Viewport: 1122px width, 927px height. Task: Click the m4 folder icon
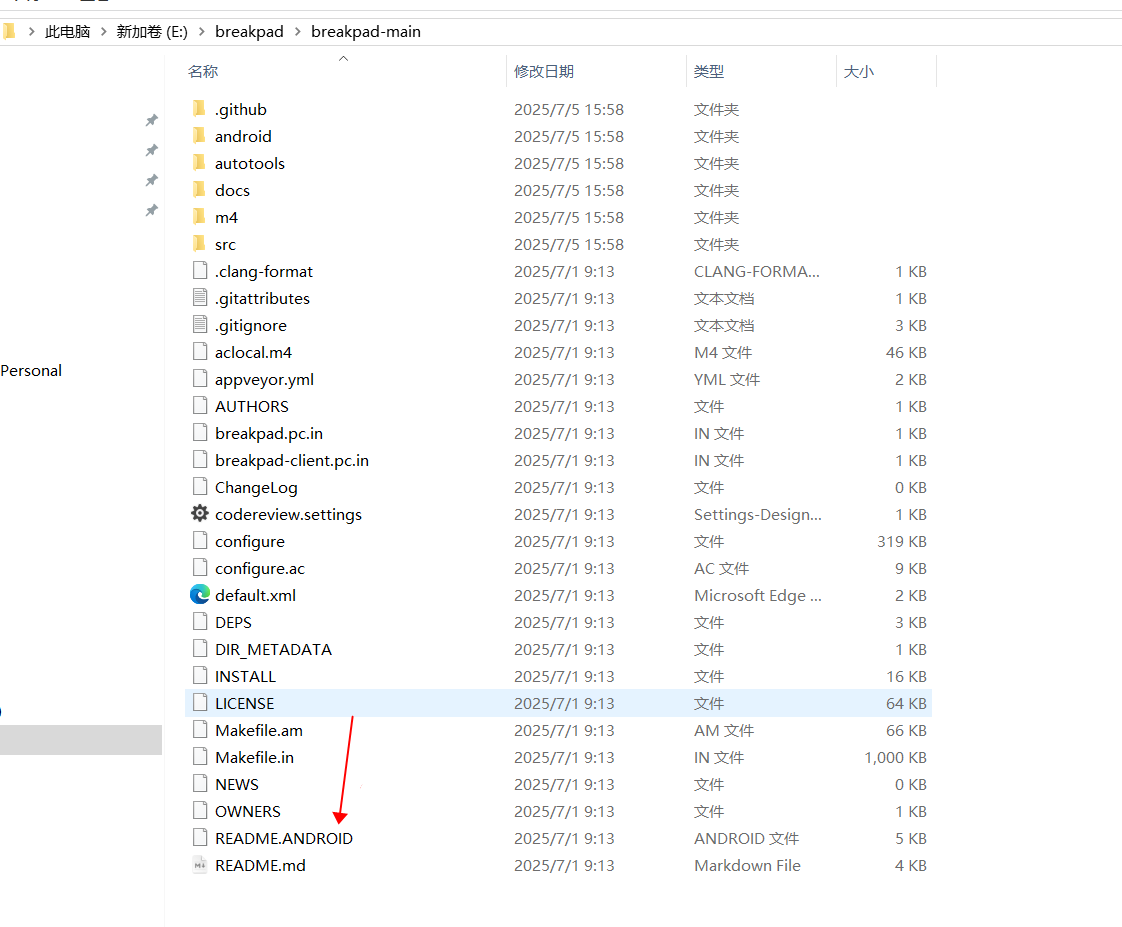[x=200, y=217]
